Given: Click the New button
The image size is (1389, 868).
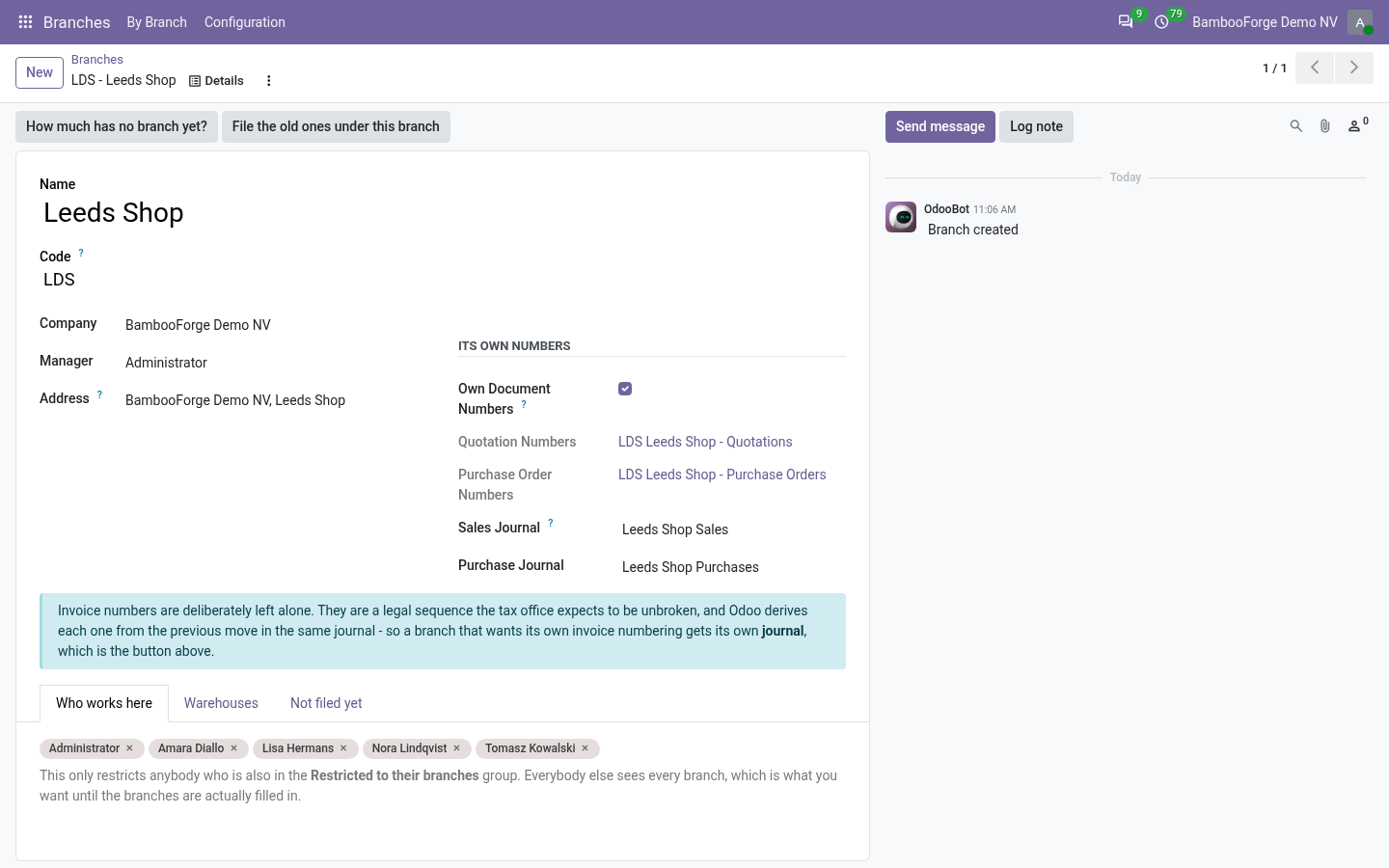Looking at the screenshot, I should pyautogui.click(x=40, y=72).
